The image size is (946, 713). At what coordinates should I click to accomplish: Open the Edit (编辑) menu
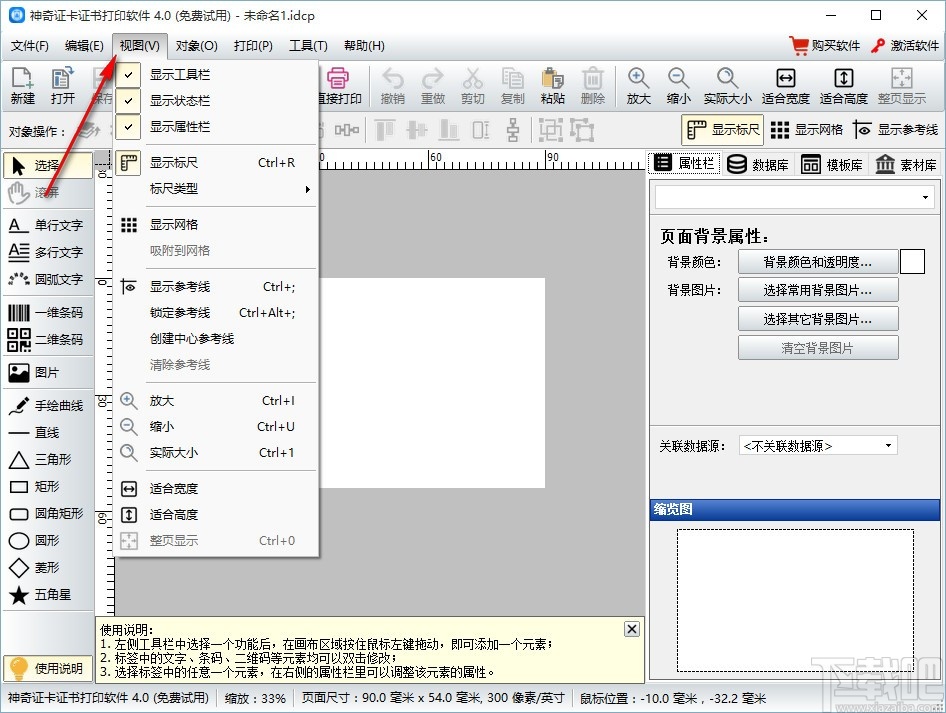click(x=84, y=46)
